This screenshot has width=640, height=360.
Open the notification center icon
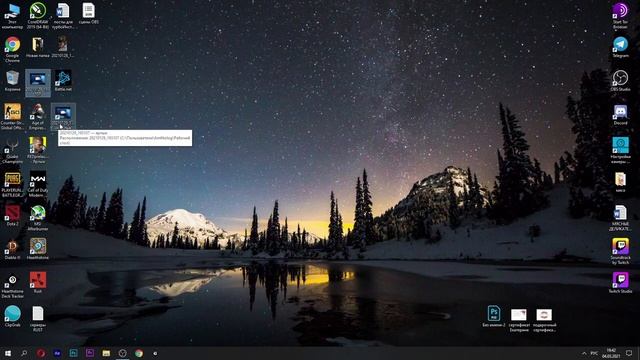[629, 353]
